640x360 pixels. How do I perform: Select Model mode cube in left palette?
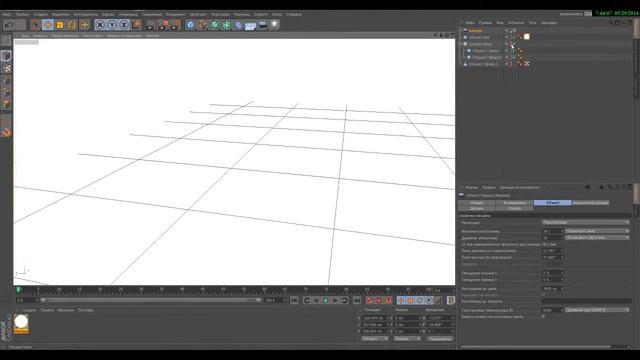click(x=6, y=56)
